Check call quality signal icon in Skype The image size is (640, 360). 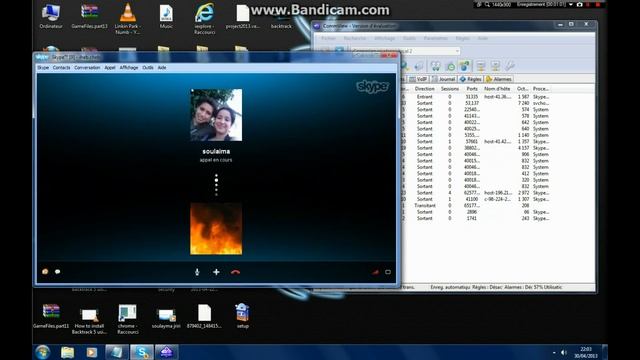pyautogui.click(x=375, y=272)
